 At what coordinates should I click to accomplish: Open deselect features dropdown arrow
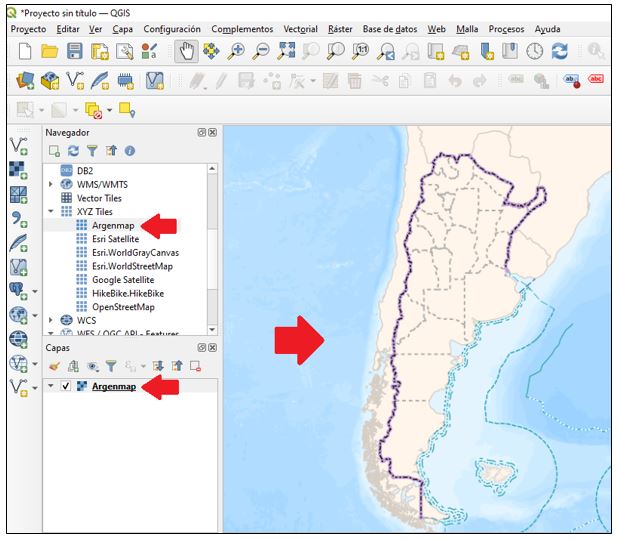coord(110,110)
